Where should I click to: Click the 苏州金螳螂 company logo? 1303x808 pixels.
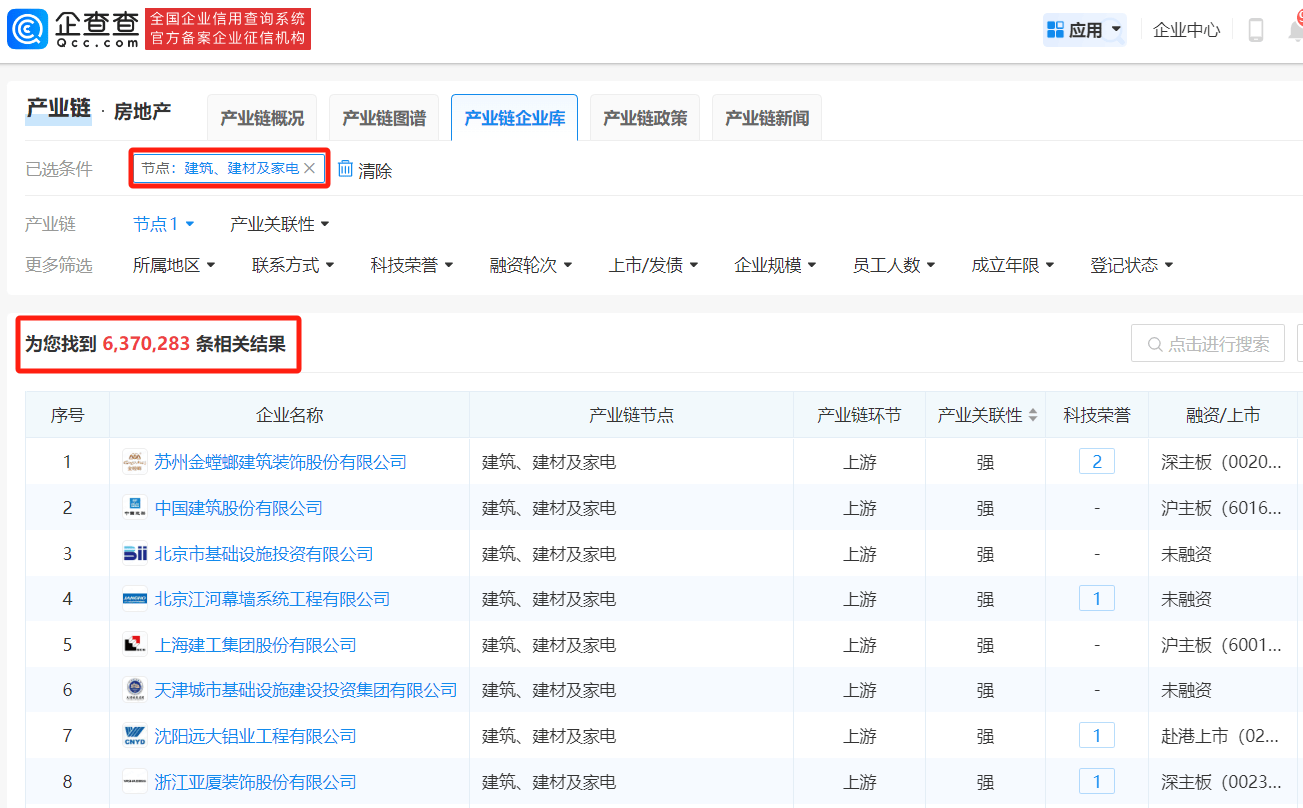135,462
